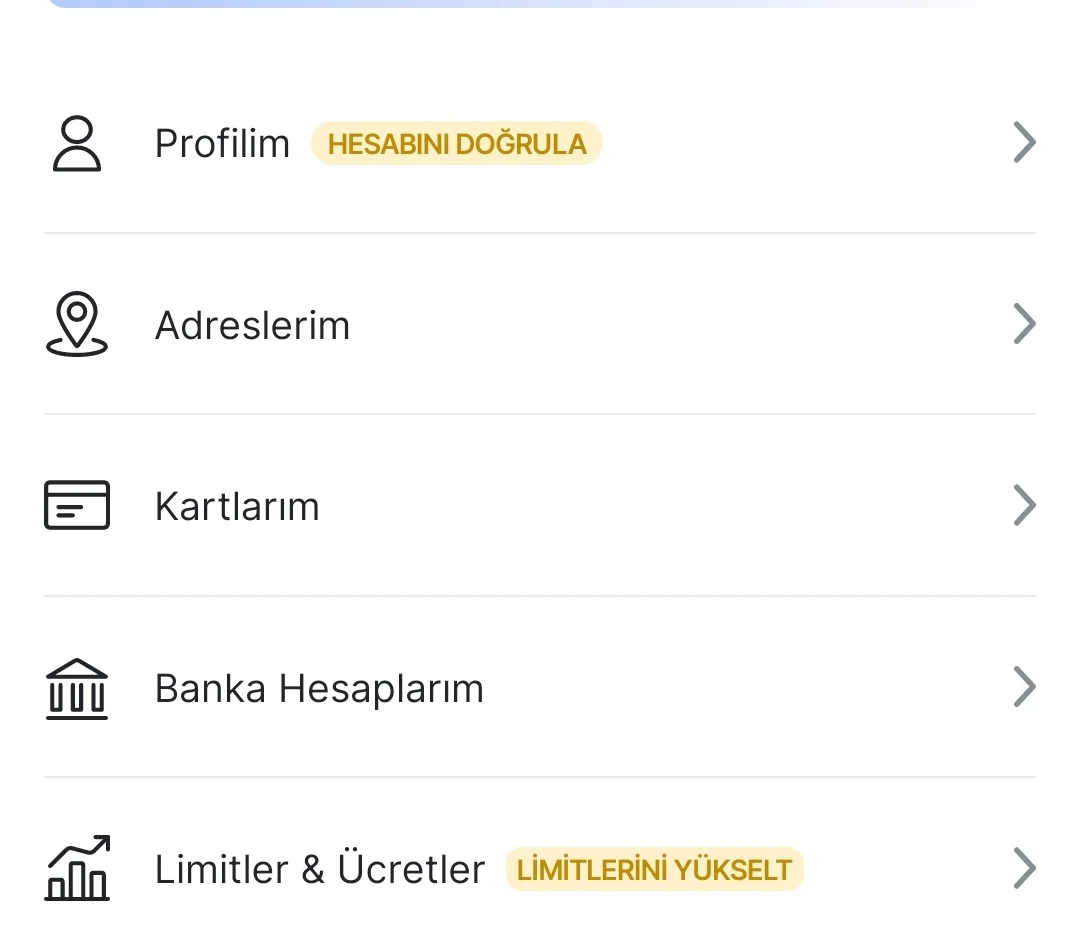View Limitler & Ücretler
Image resolution: width=1080 pixels, height=947 pixels.
click(319, 869)
